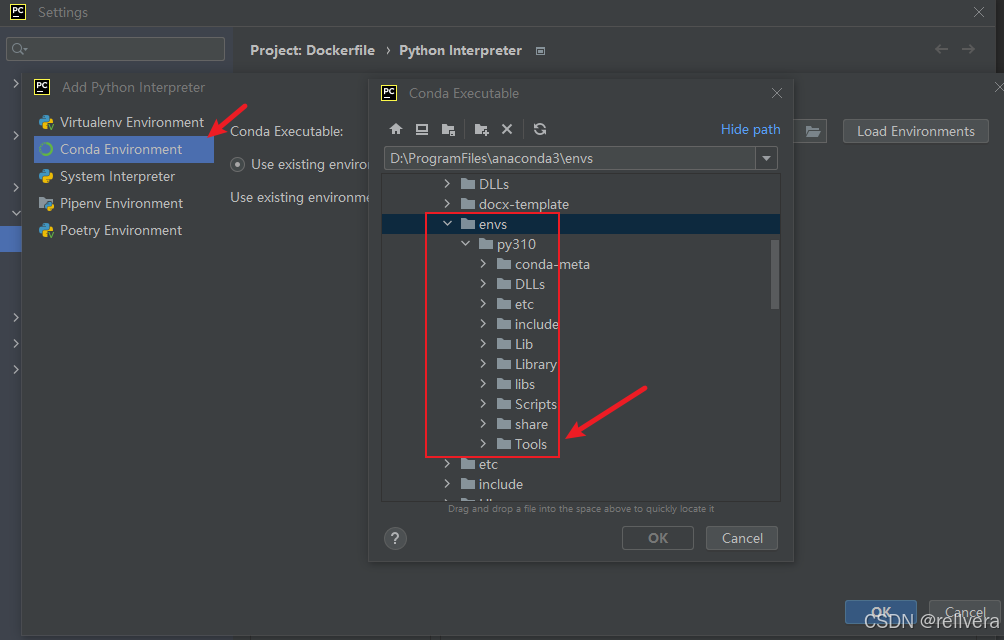
Task: Cancel the Conda Executable dialog
Action: point(742,538)
